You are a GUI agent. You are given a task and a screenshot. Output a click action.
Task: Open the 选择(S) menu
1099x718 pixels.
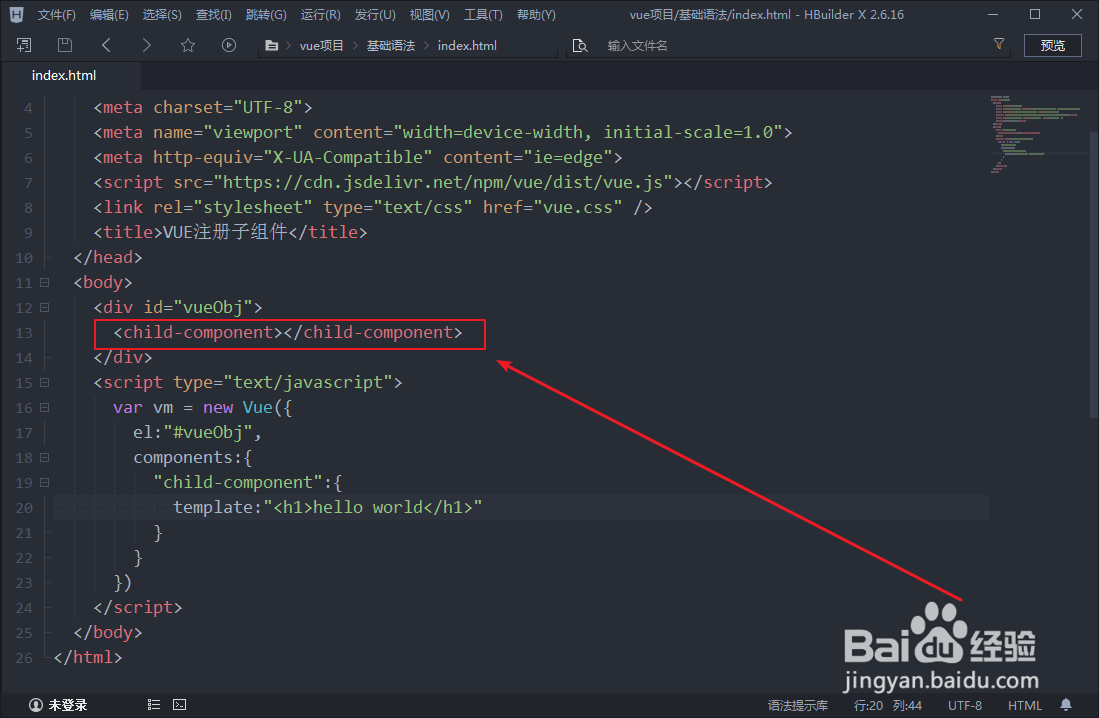point(162,15)
